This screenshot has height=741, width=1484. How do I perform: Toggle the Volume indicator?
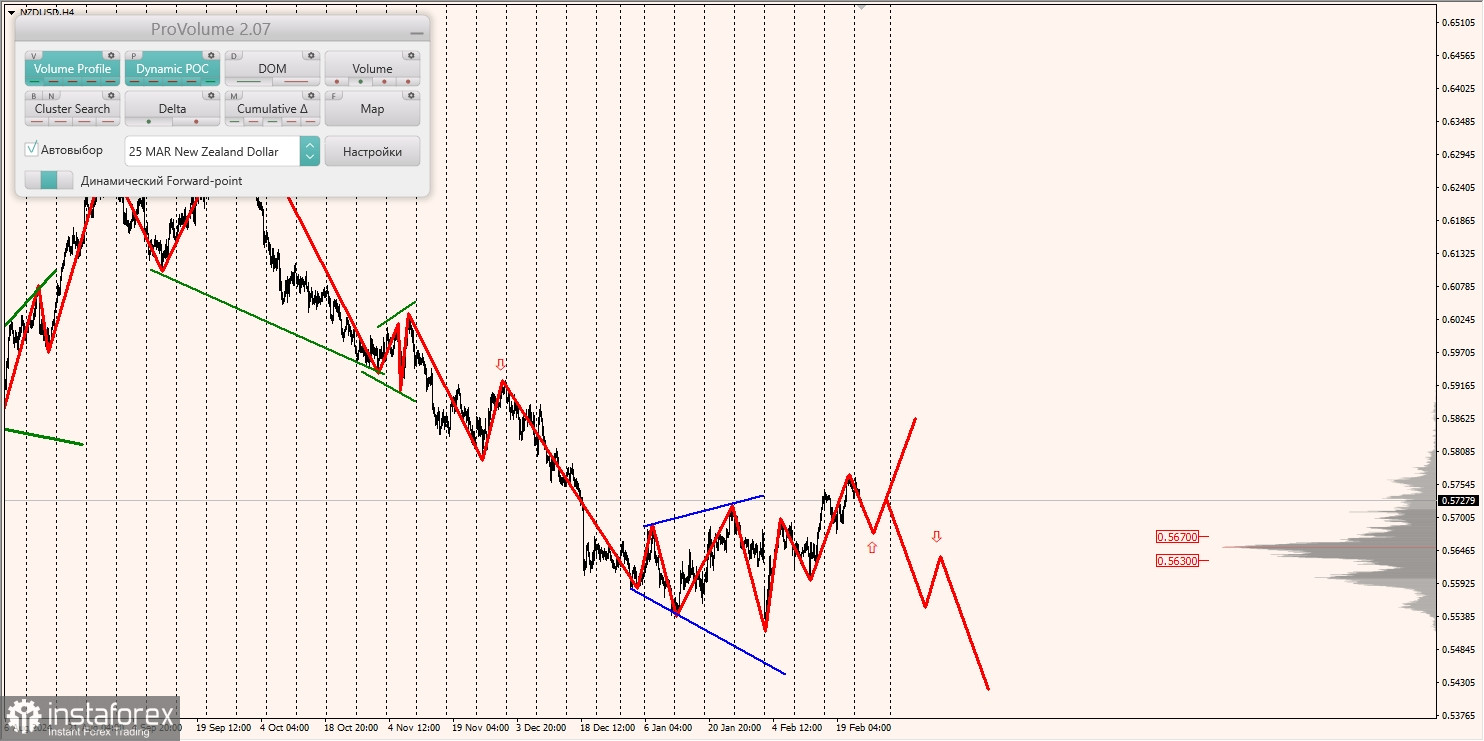372,69
